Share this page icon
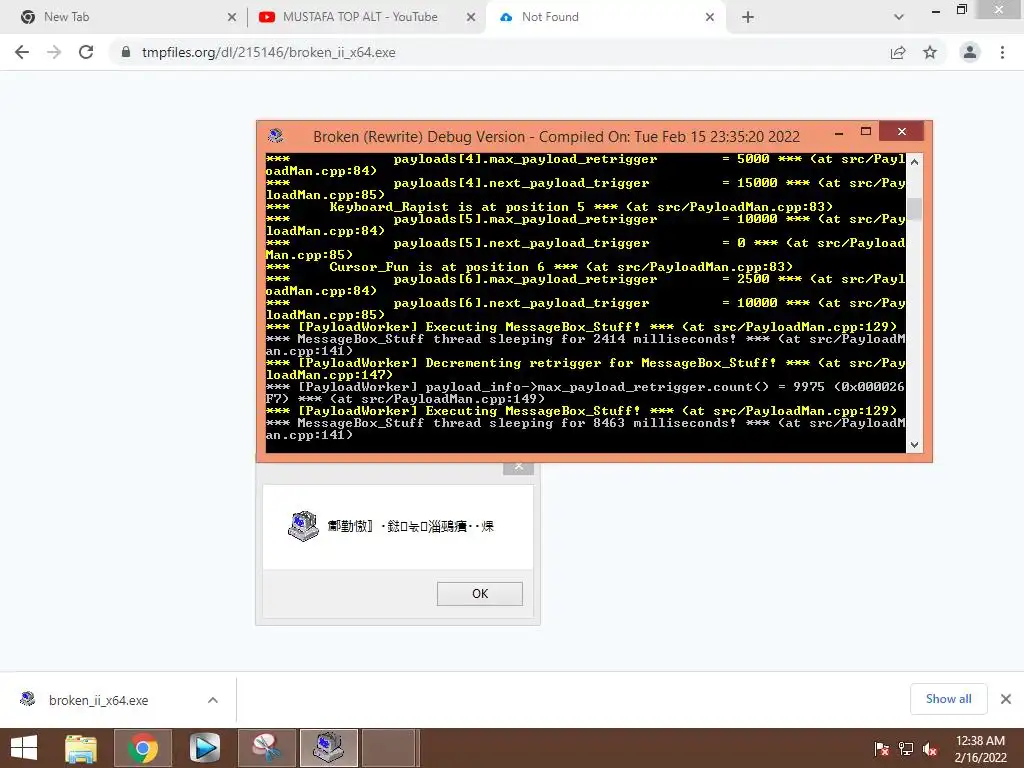 click(898, 52)
